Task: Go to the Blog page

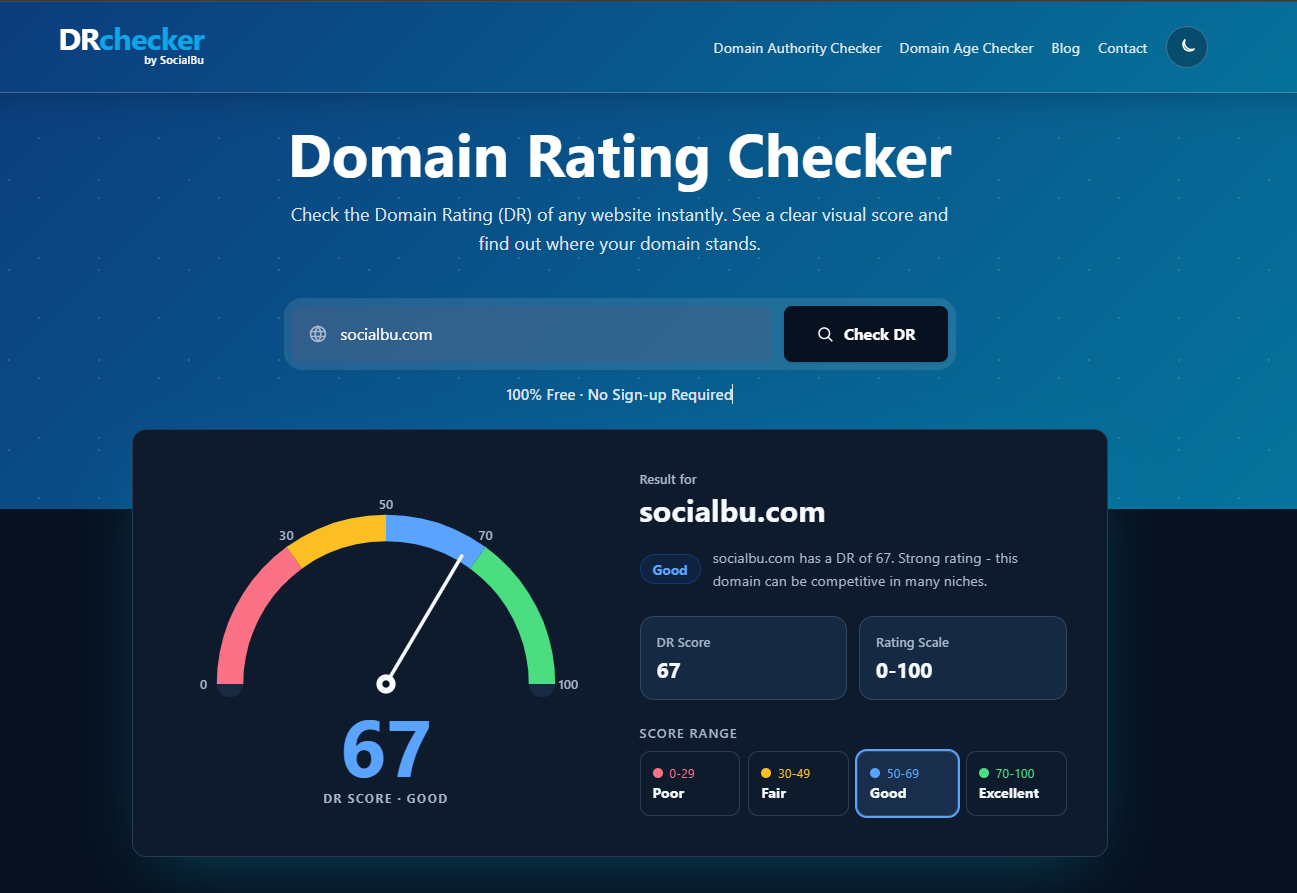Action: [x=1065, y=48]
